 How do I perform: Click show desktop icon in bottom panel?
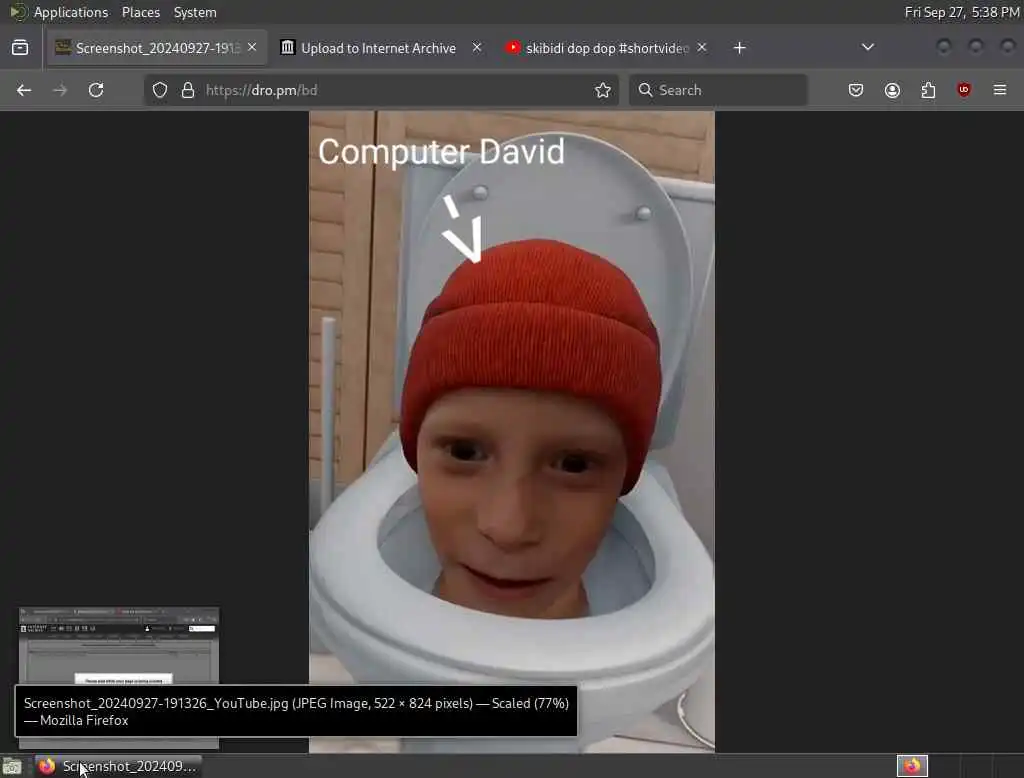(x=12, y=766)
